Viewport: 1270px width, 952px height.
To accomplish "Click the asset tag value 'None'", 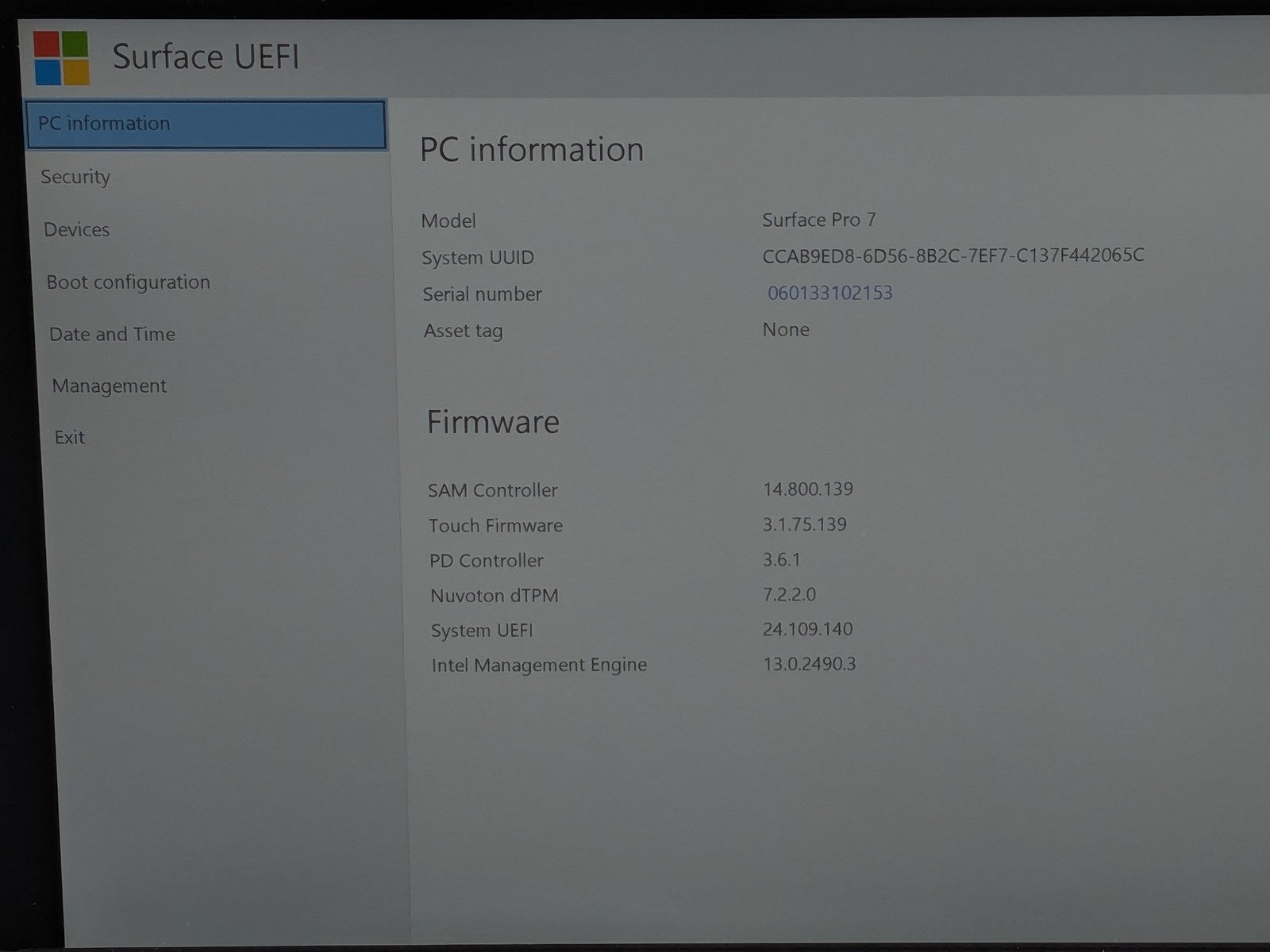I will point(786,330).
